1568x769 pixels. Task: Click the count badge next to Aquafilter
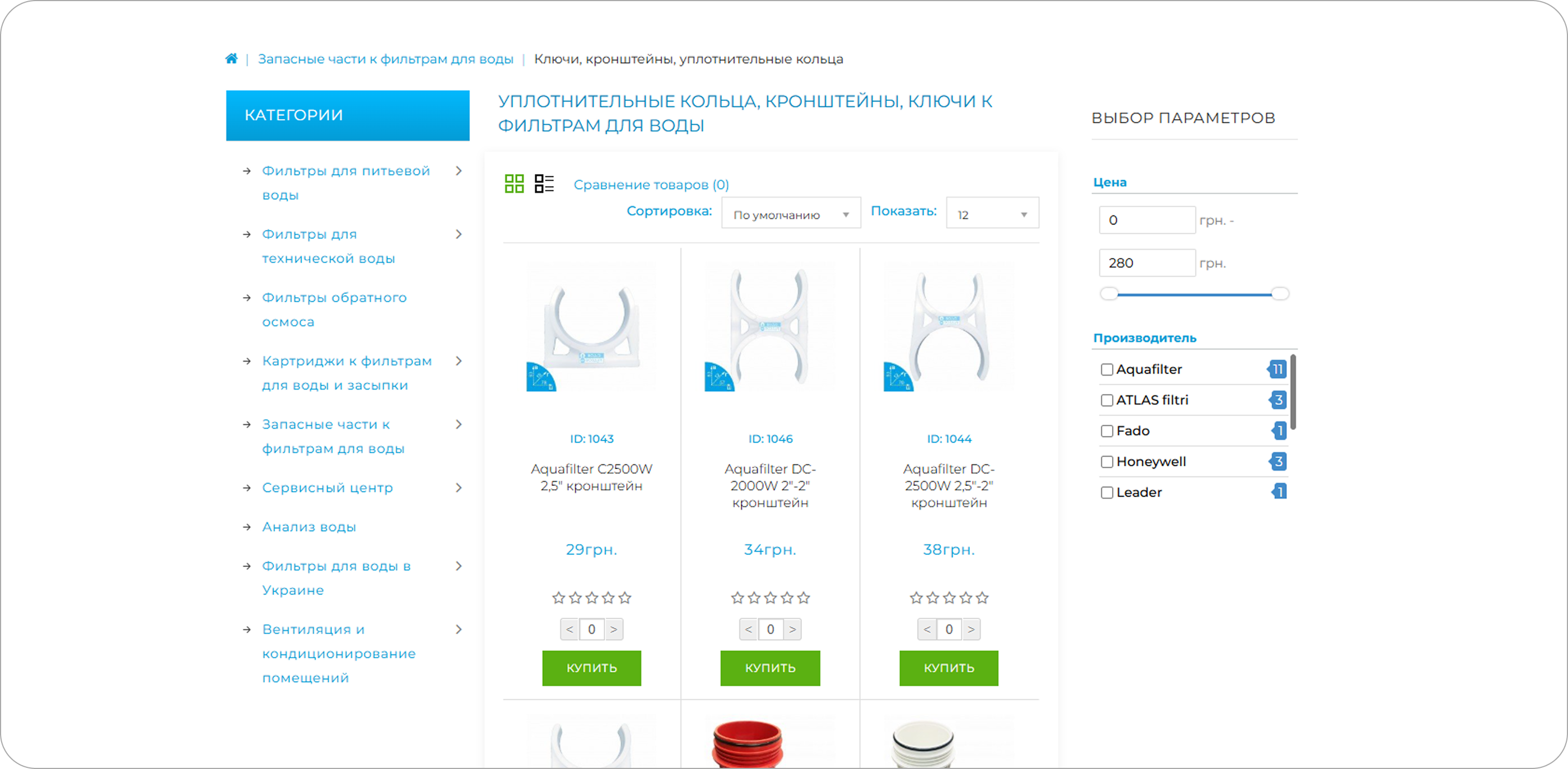point(1278,369)
